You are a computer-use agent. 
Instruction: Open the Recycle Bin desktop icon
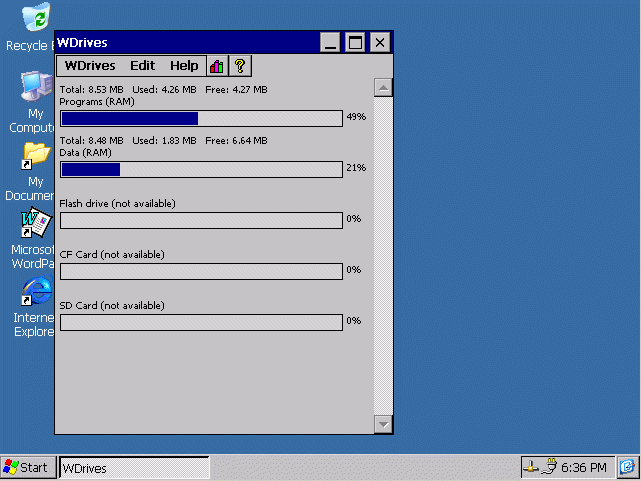36,18
